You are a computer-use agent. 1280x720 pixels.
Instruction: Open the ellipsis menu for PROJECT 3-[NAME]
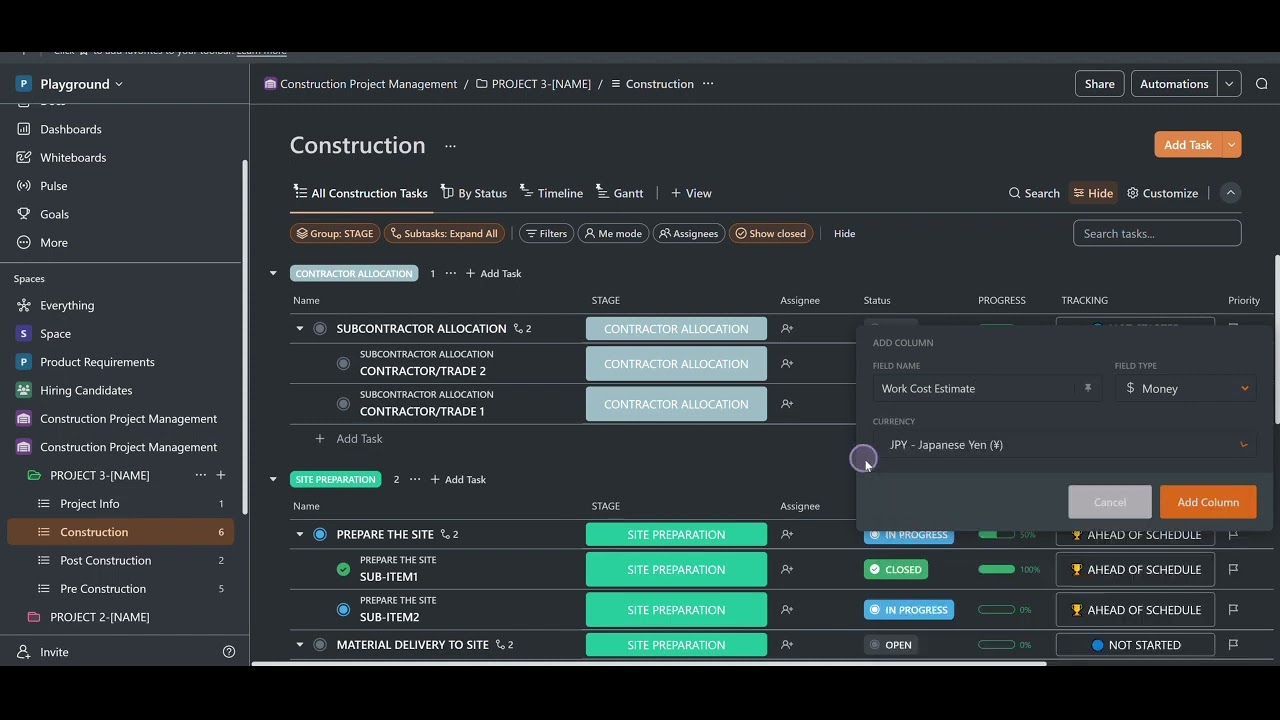[201, 475]
